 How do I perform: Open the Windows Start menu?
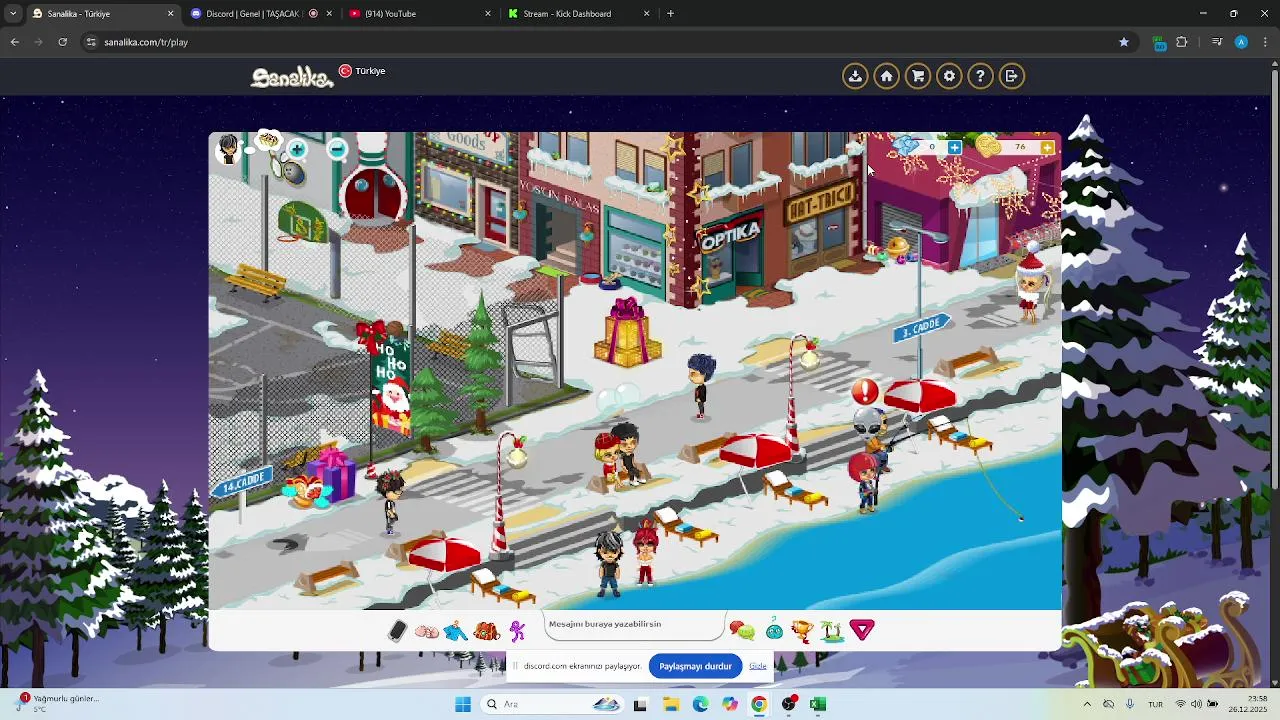pos(463,704)
